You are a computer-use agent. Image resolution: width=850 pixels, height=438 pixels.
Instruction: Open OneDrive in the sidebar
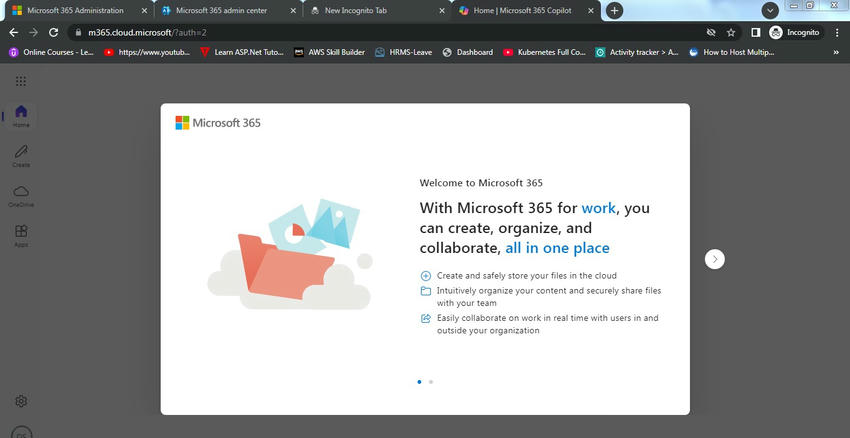pos(21,196)
